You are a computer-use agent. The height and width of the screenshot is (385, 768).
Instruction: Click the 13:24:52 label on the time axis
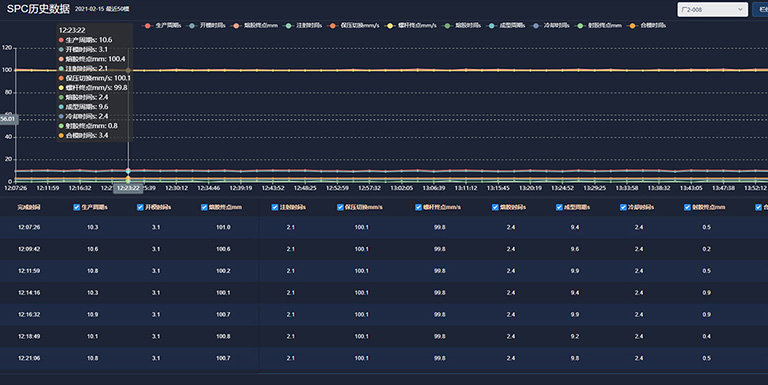[x=562, y=188]
